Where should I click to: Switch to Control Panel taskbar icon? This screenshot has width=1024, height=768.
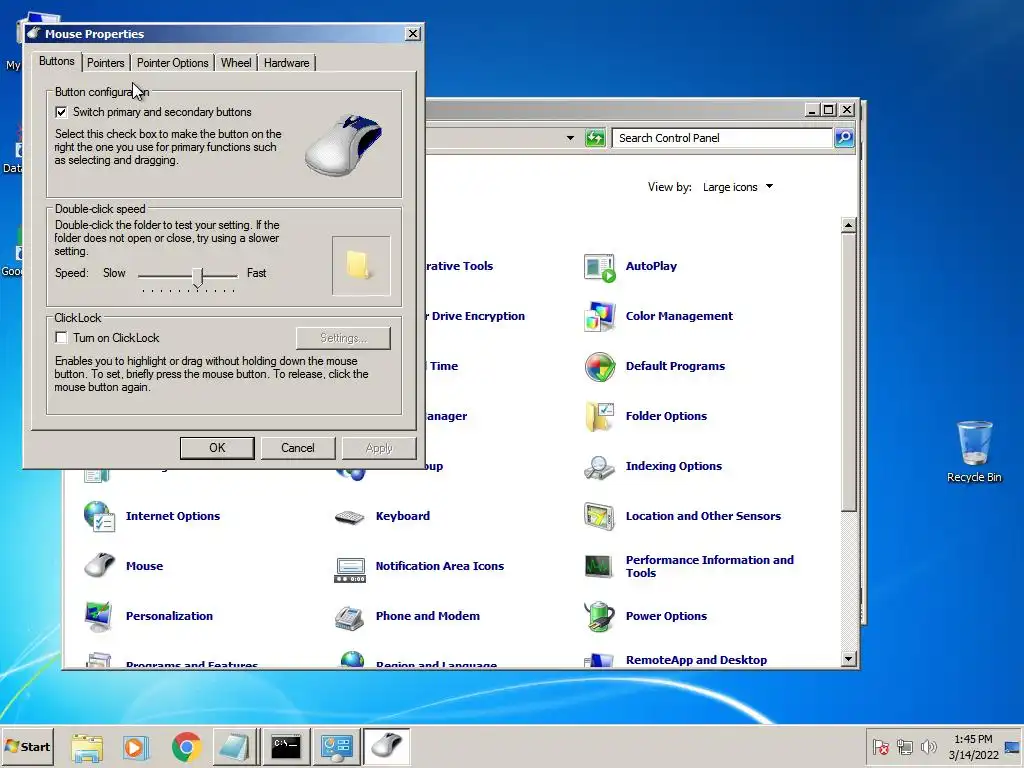[336, 746]
